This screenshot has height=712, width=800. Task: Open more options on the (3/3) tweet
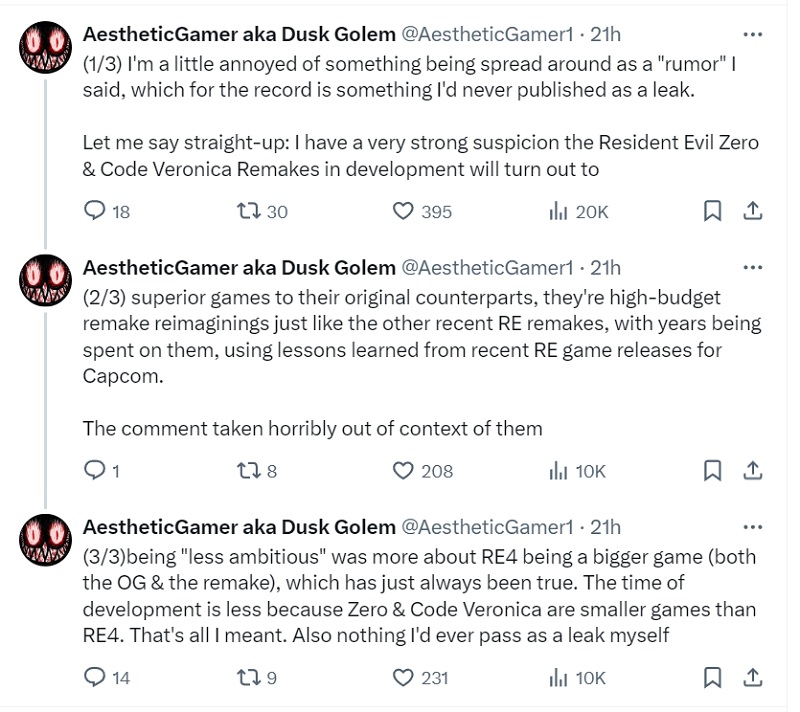pyautogui.click(x=753, y=526)
